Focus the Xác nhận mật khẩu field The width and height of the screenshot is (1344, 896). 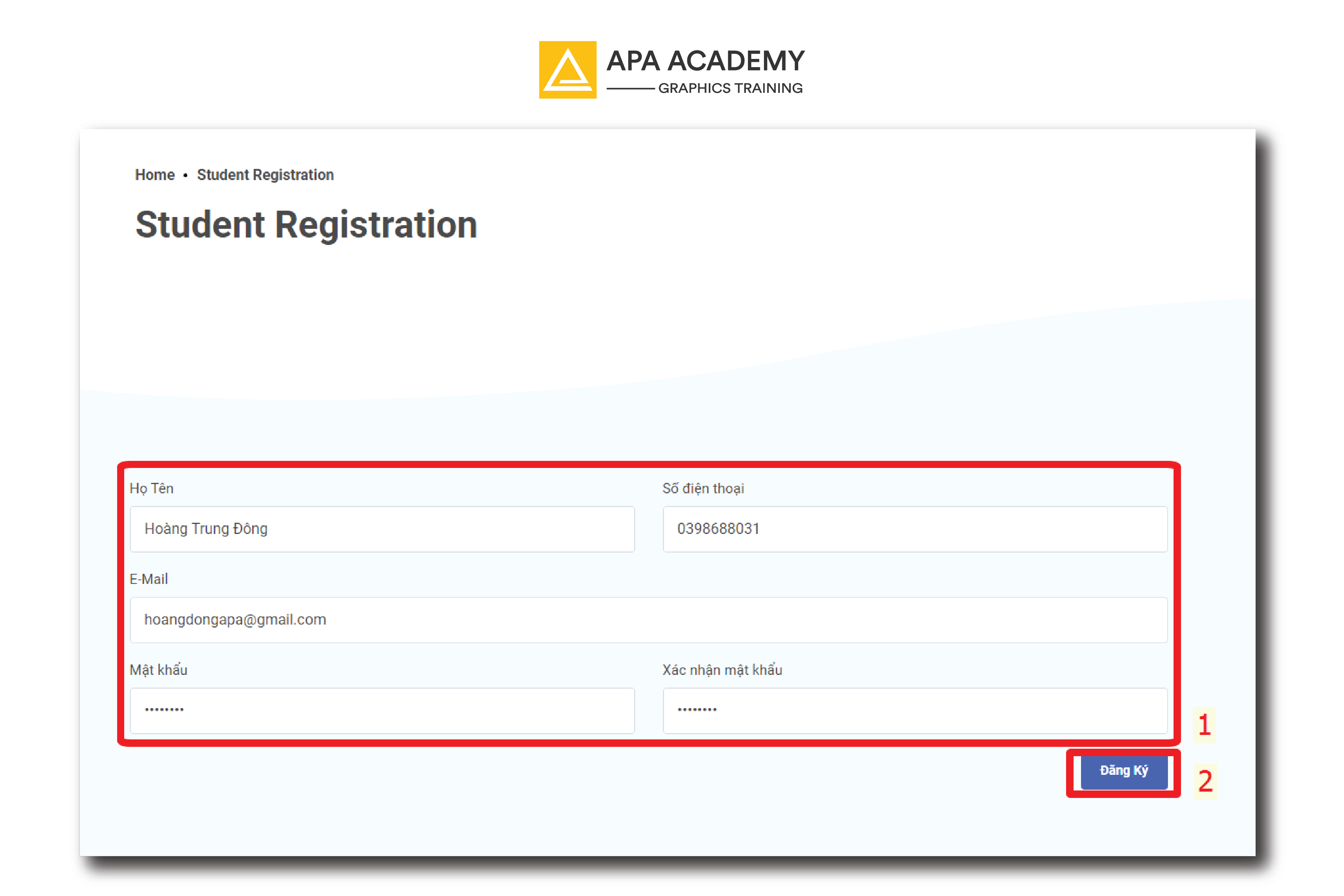click(x=915, y=710)
